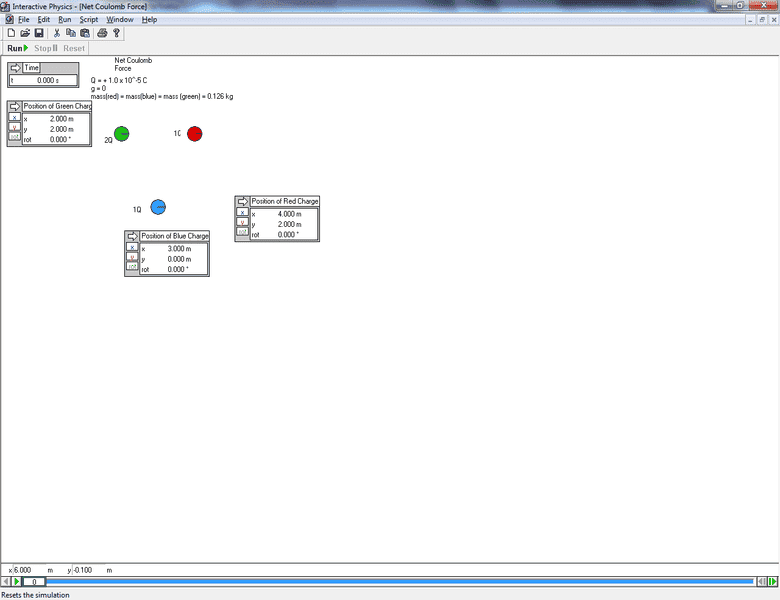
Task: Click the mass equation text 0.126 kg
Action: pyautogui.click(x=162, y=97)
